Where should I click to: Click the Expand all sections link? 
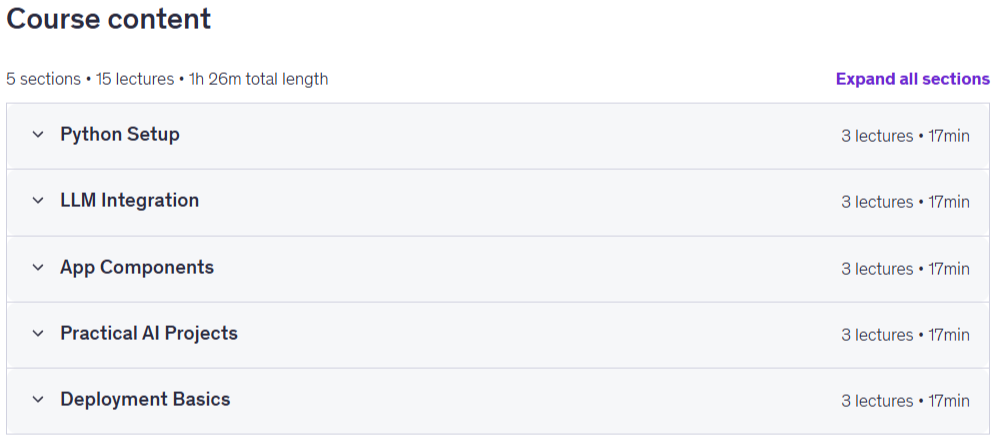point(913,79)
